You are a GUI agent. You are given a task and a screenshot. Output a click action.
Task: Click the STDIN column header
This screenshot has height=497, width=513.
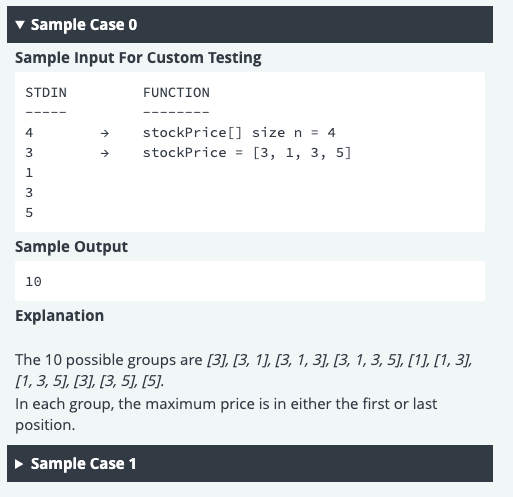tap(46, 92)
